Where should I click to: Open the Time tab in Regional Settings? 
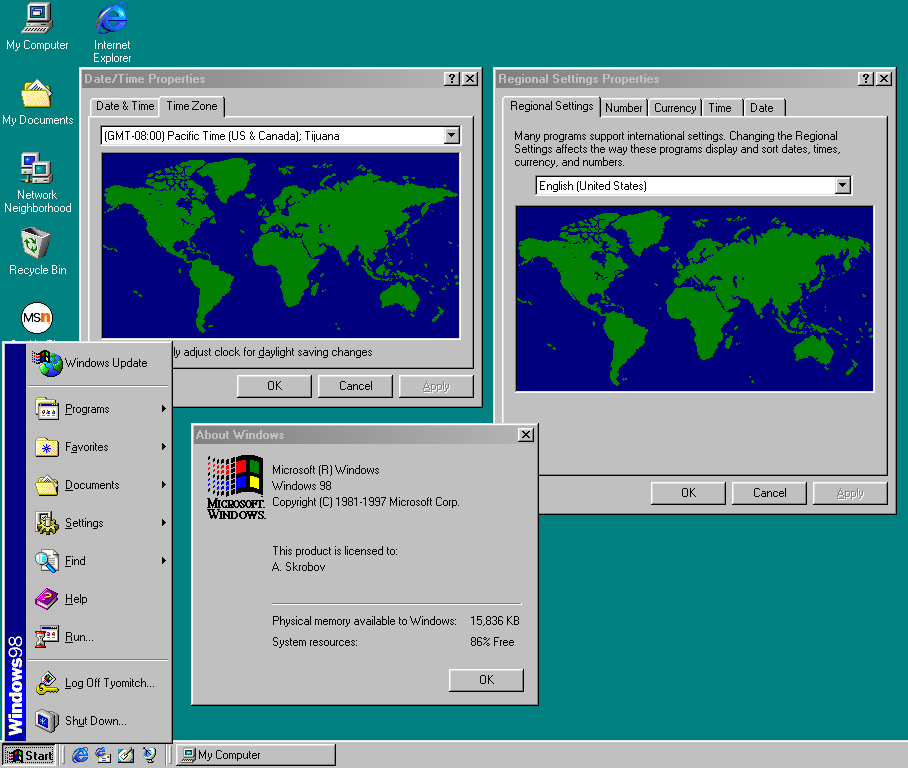(x=720, y=108)
